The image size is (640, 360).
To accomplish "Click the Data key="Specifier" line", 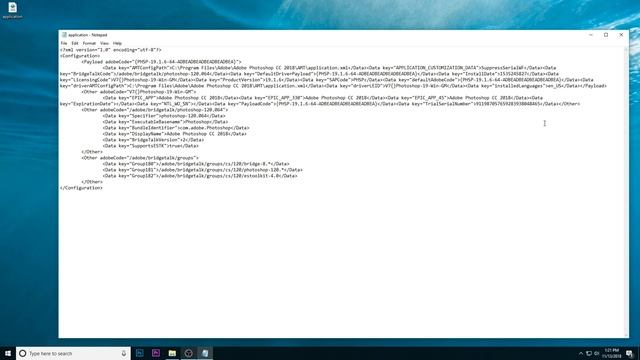I will 164,116.
